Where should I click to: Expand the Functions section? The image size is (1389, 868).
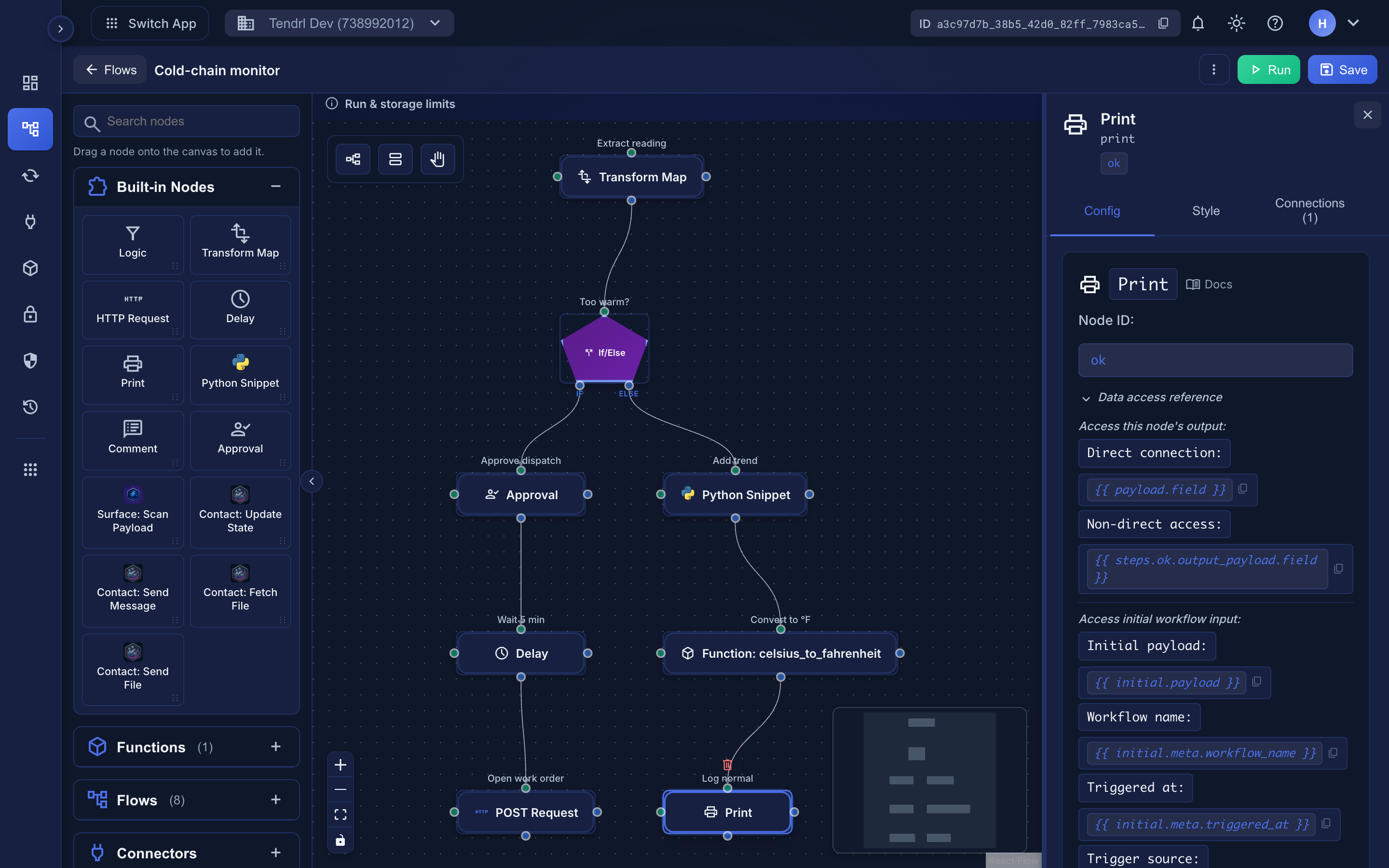click(x=275, y=746)
